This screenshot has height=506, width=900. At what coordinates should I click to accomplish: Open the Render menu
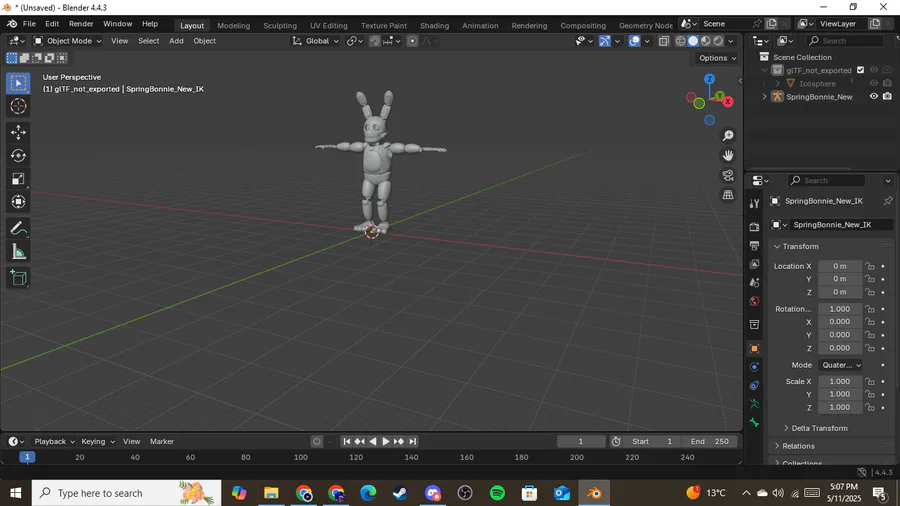(x=81, y=24)
